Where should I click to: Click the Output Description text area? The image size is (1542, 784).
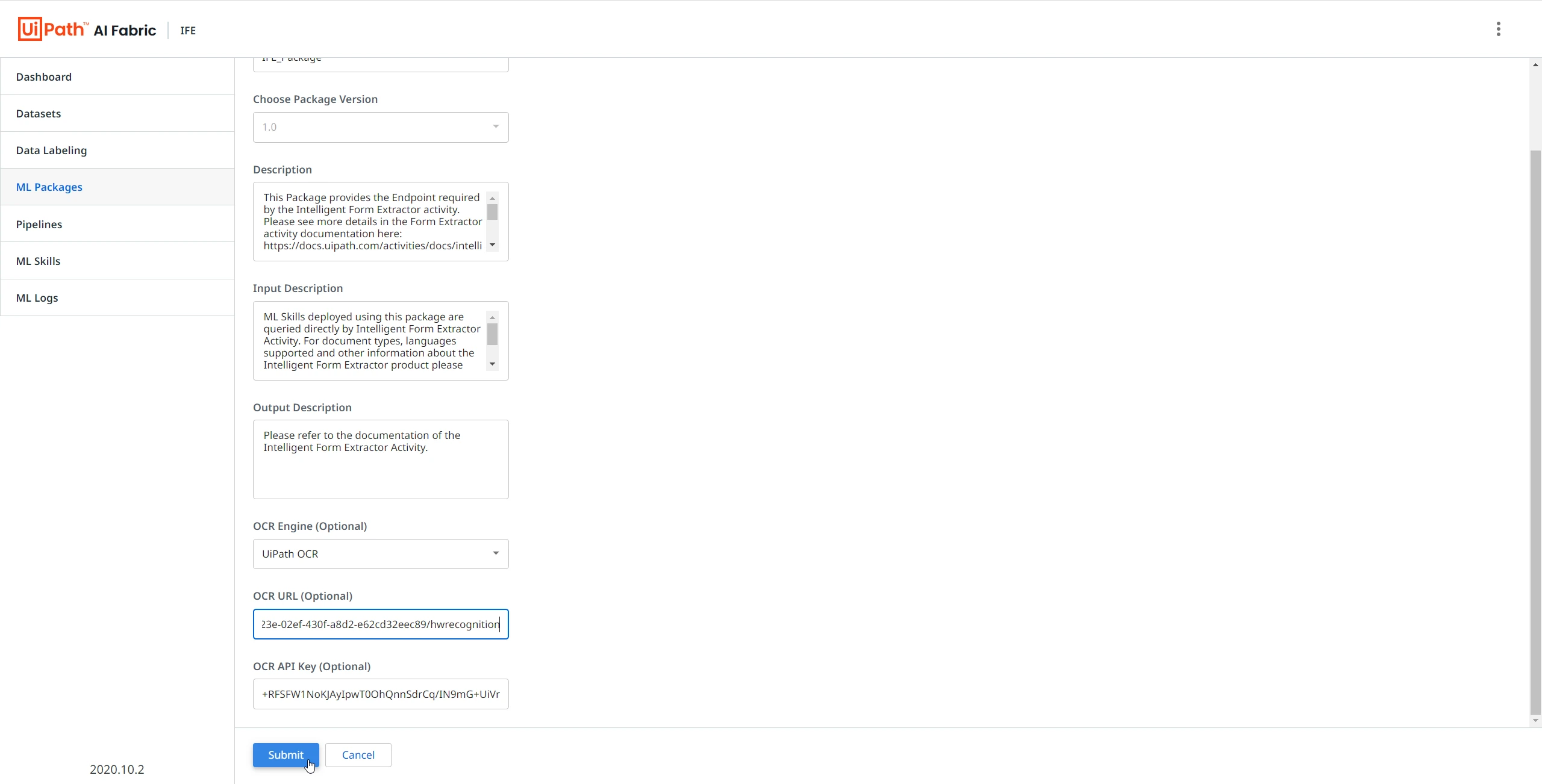coord(381,459)
